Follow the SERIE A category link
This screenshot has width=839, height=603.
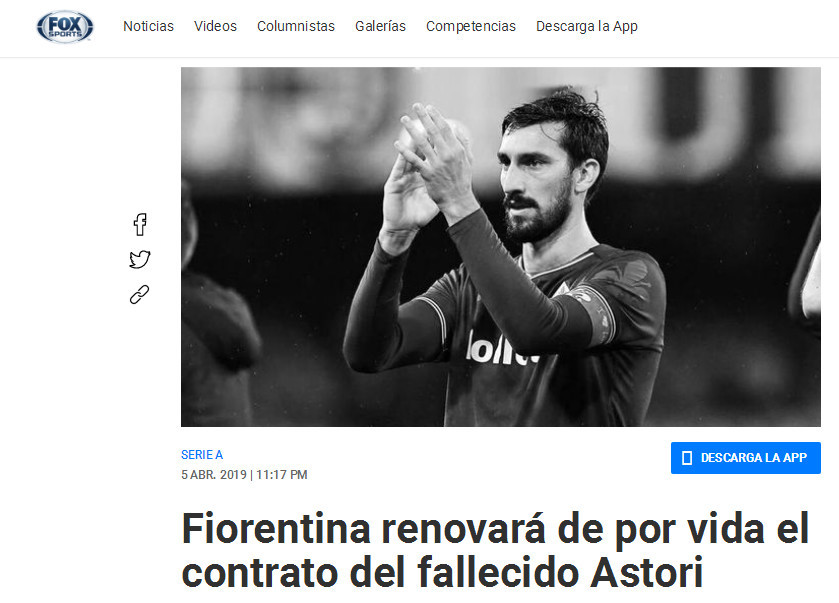[x=202, y=455]
